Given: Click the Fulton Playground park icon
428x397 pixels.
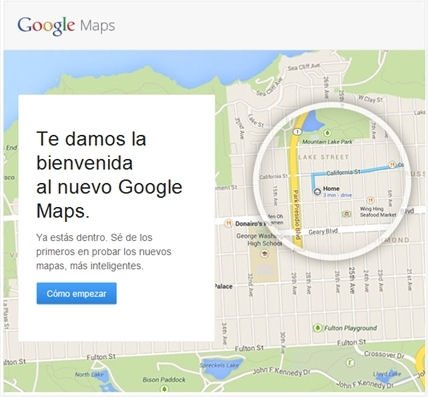Looking at the screenshot, I should point(317,328).
